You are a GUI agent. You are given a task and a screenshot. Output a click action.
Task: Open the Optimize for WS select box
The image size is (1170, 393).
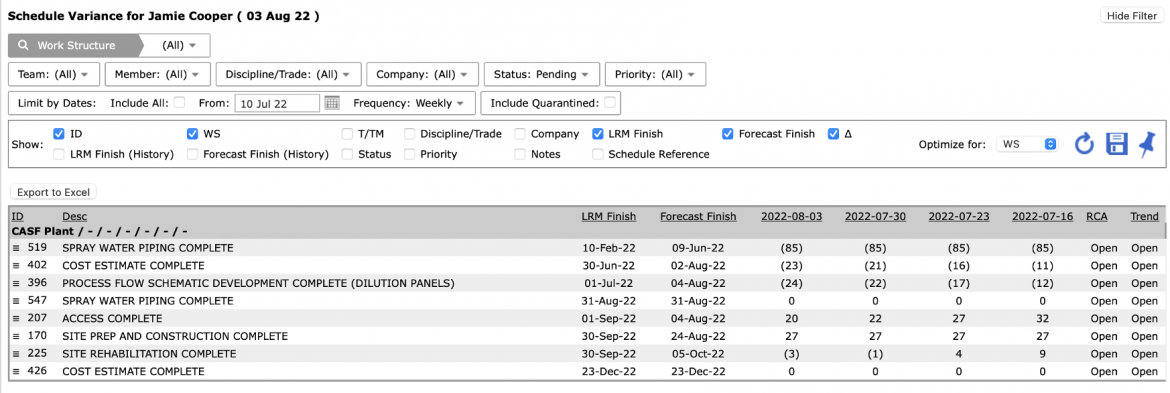1027,144
